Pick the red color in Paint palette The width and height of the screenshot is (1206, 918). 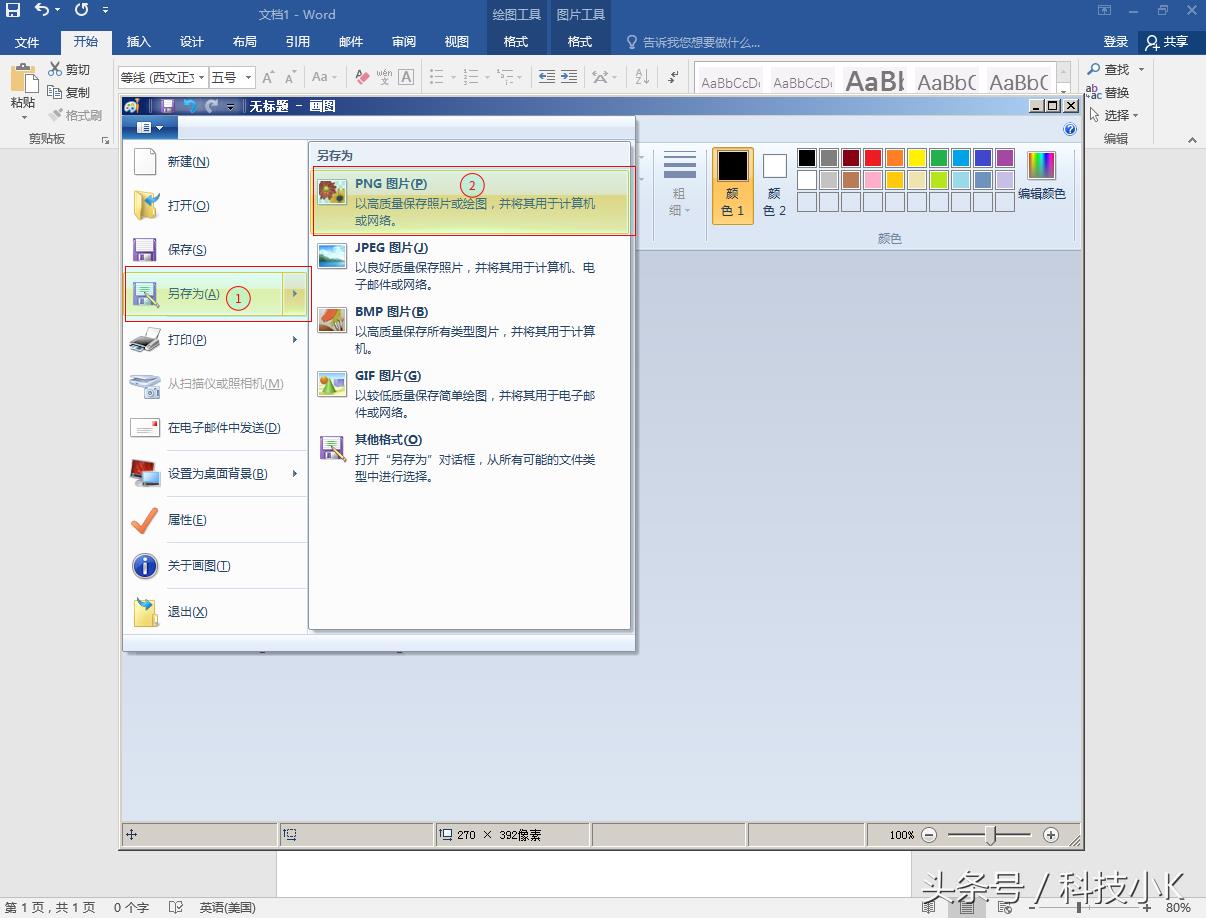872,158
